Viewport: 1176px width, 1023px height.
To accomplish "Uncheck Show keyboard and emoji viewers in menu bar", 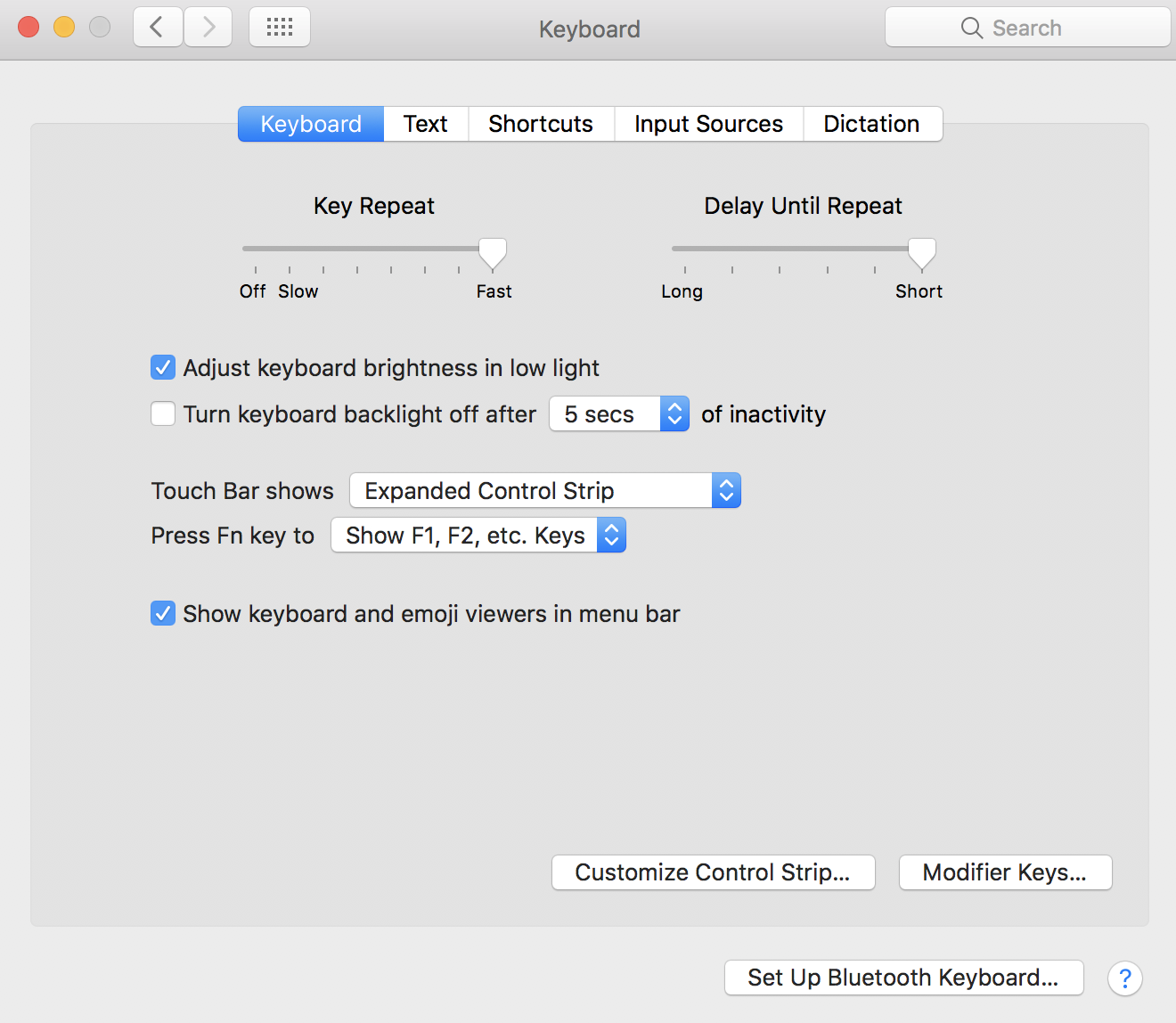I will tap(163, 613).
